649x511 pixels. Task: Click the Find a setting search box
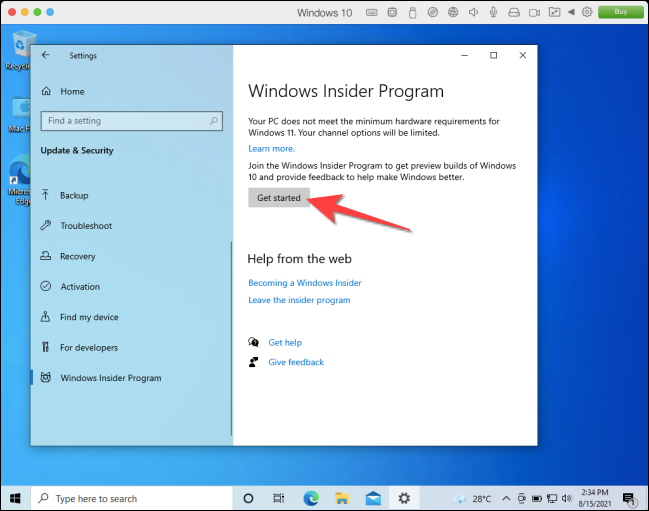pyautogui.click(x=130, y=121)
